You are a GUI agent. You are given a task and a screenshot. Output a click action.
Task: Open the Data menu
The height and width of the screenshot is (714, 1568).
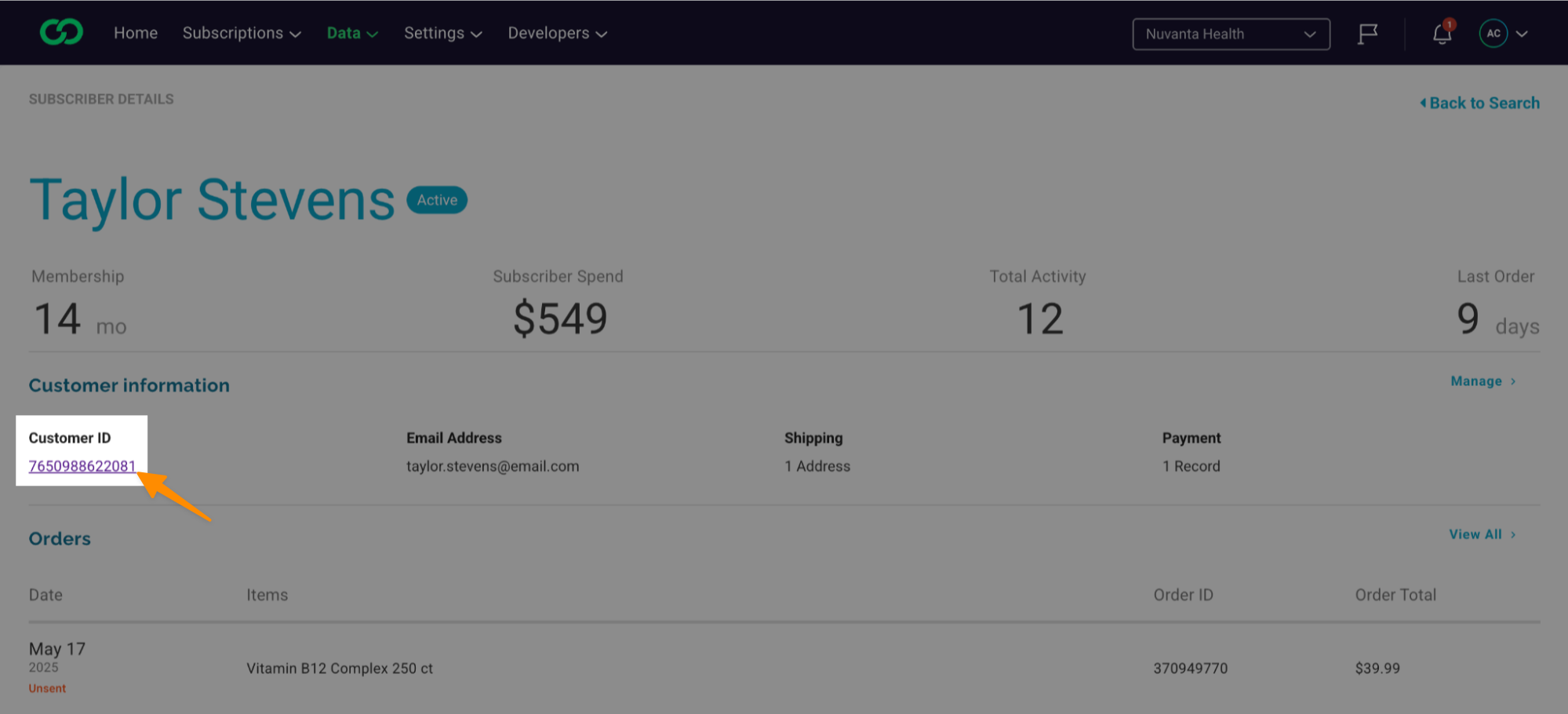click(352, 33)
